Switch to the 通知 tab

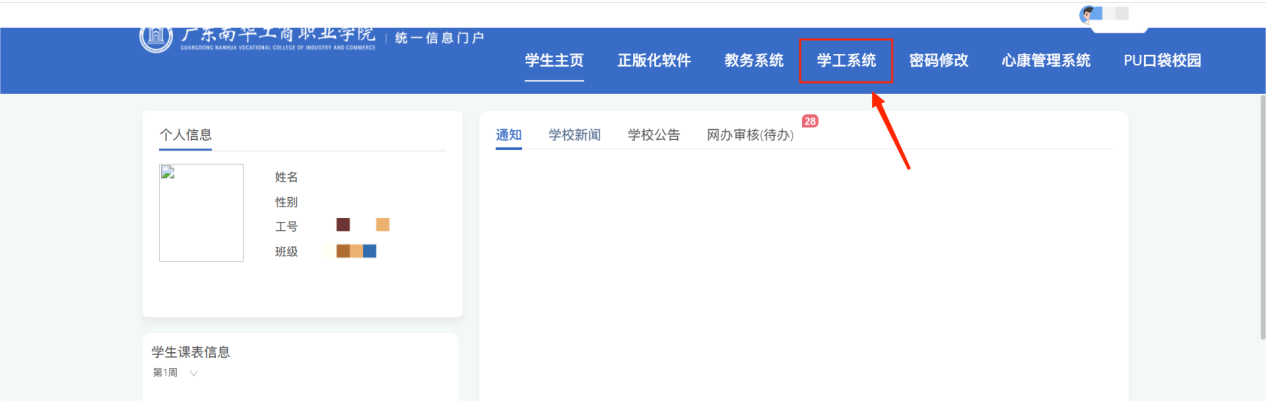pyautogui.click(x=509, y=135)
